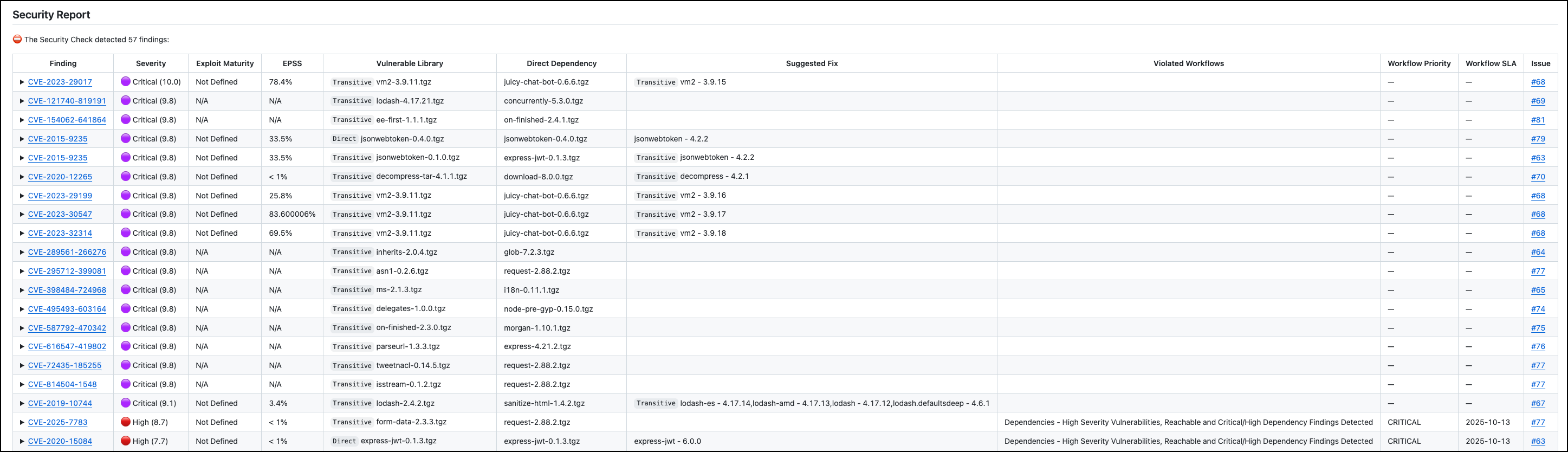Open the CVE-121740-819191 link
1568x452 pixels.
(67, 101)
